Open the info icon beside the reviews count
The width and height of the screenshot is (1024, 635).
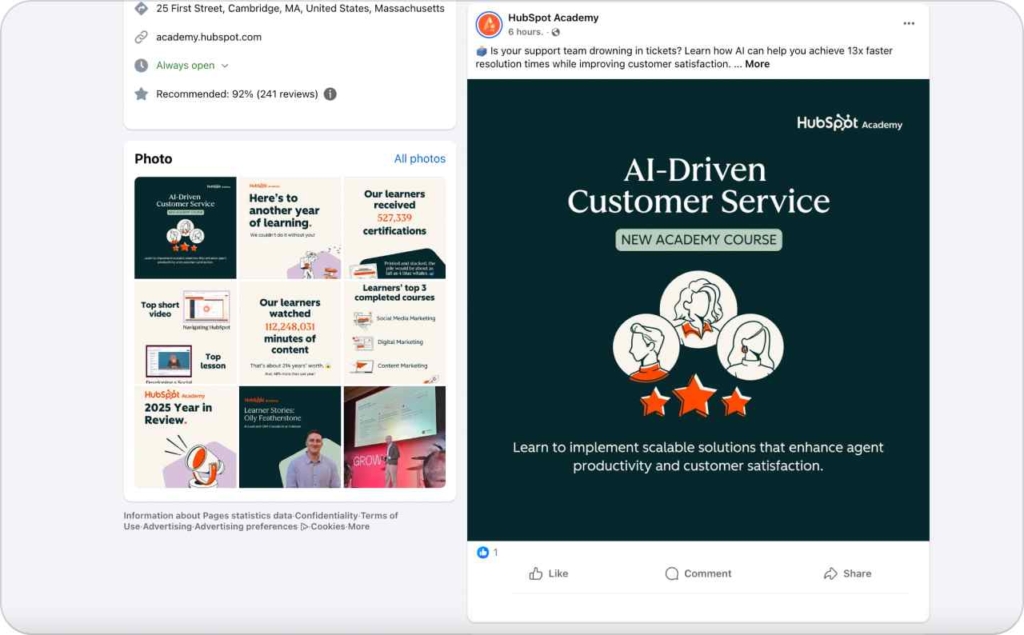[x=329, y=93]
